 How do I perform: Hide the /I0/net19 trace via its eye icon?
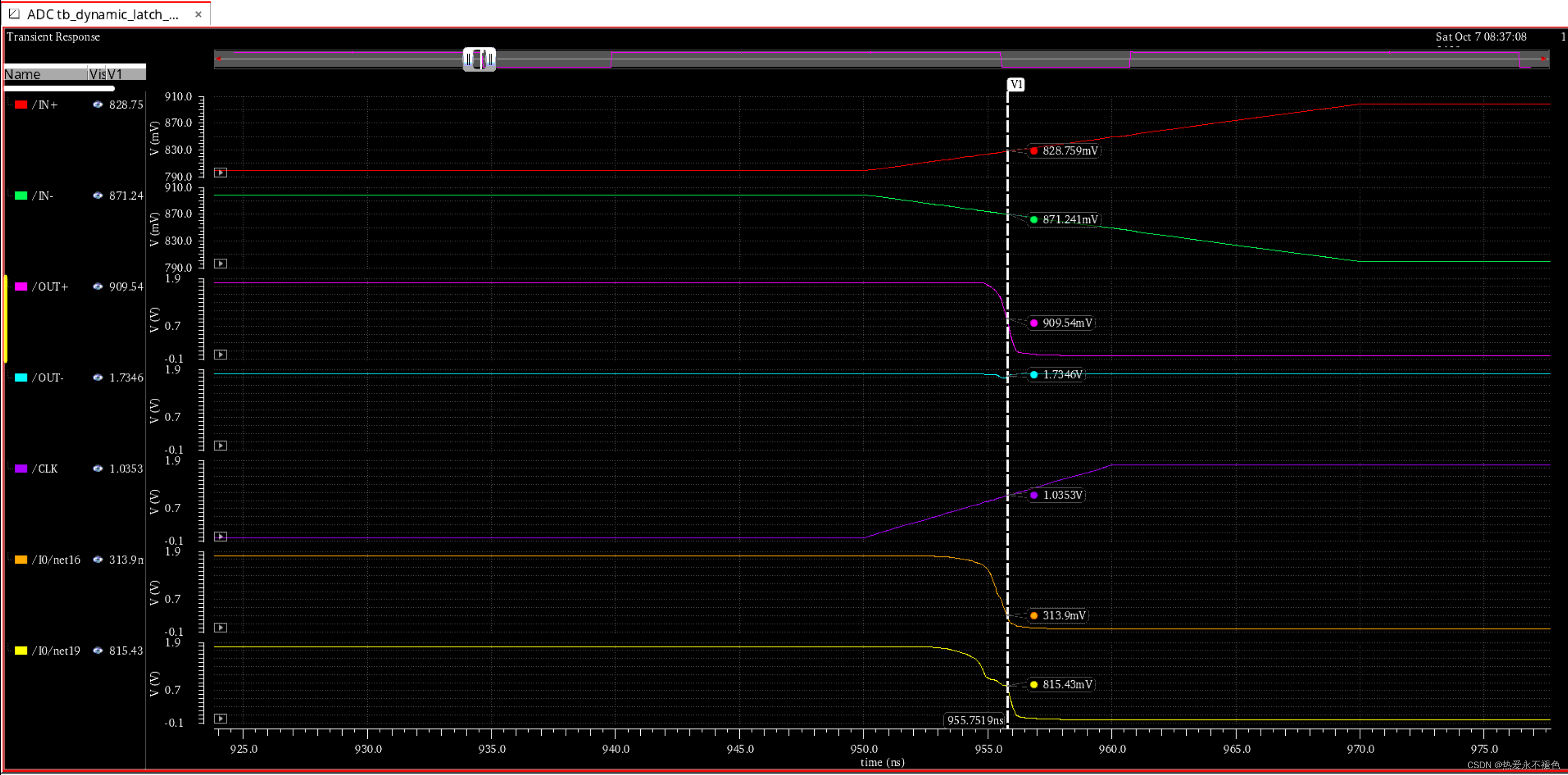pos(98,651)
